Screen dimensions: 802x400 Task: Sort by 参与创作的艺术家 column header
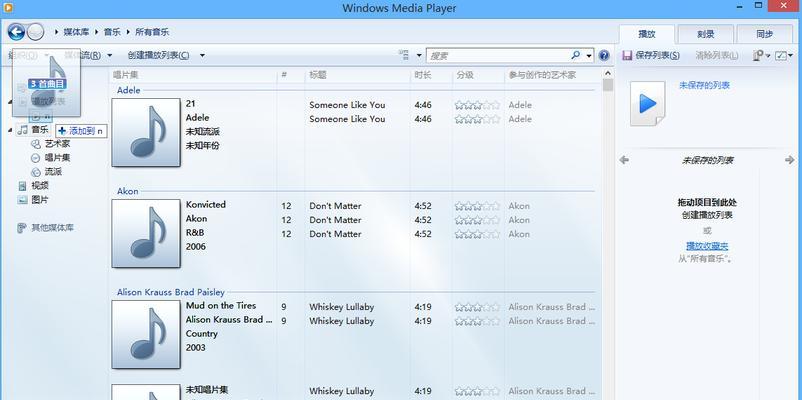click(542, 75)
